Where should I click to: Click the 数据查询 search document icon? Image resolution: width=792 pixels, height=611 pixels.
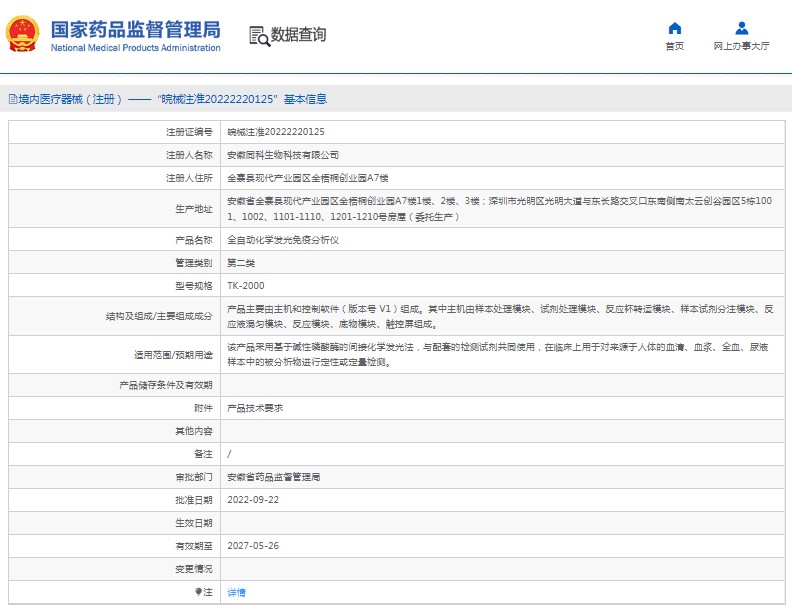tap(260, 36)
